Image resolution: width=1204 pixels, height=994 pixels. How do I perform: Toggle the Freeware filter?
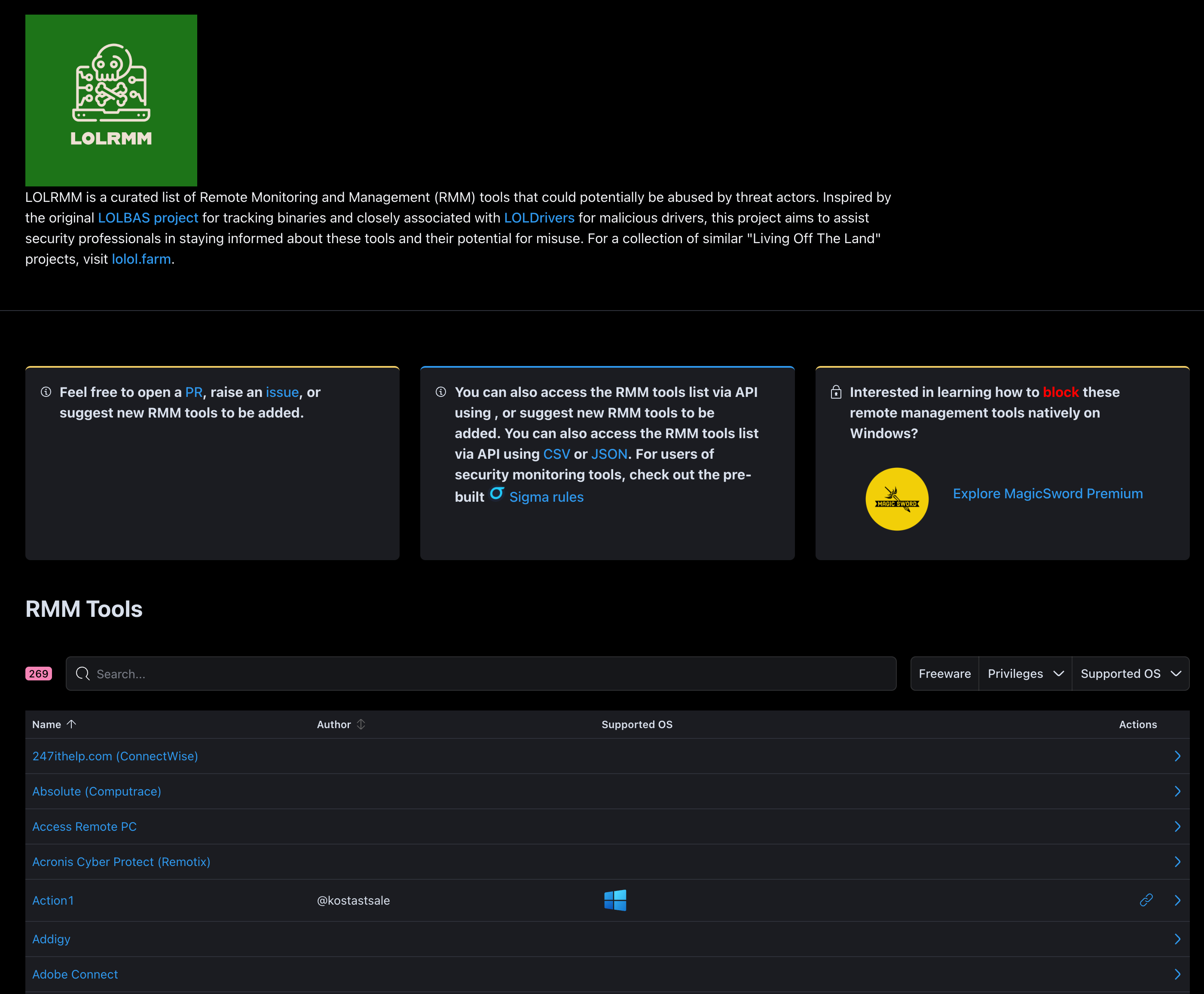944,674
